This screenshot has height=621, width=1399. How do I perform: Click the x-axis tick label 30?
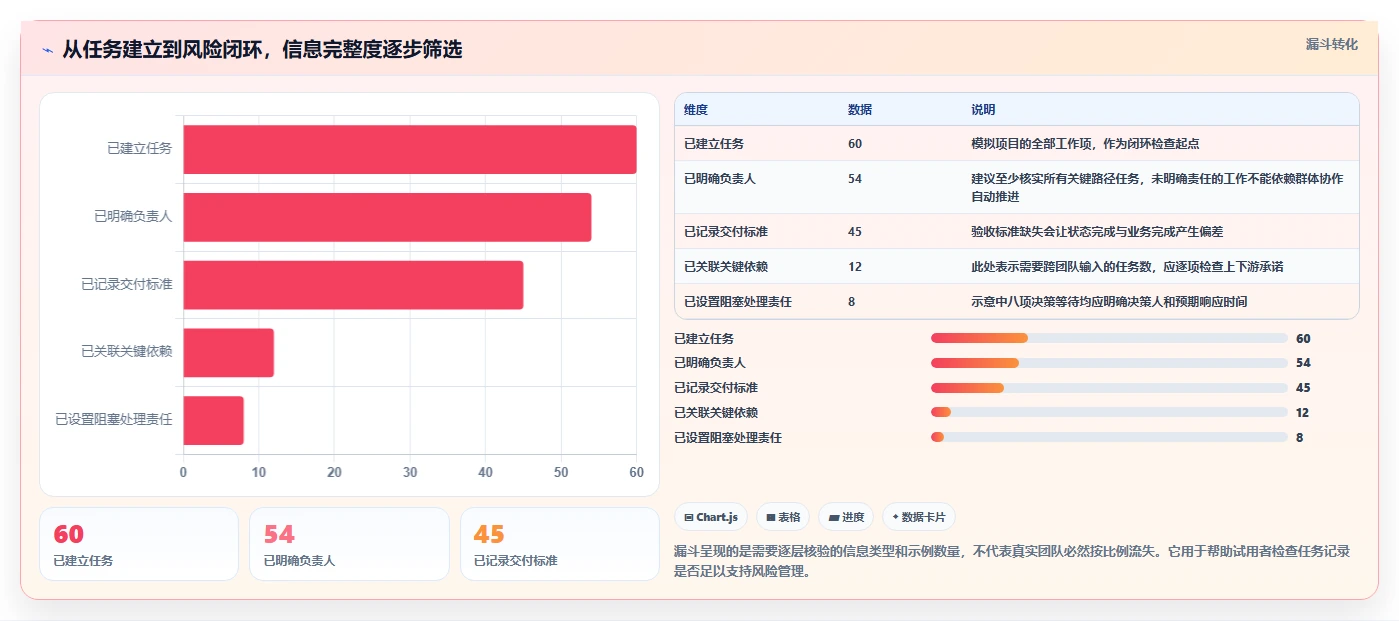click(410, 472)
